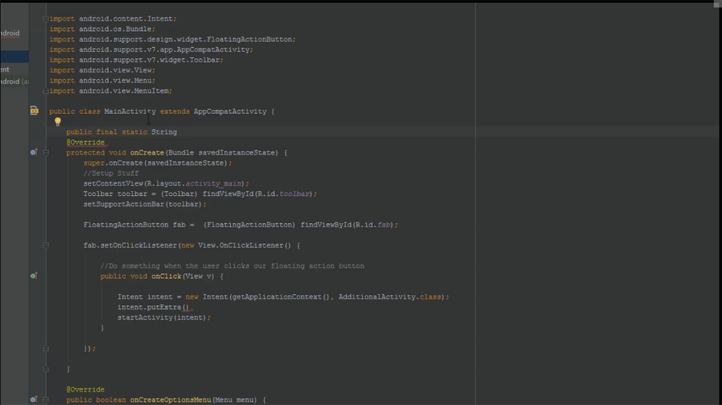Click the override gutter icon beside onCreate

click(x=34, y=152)
